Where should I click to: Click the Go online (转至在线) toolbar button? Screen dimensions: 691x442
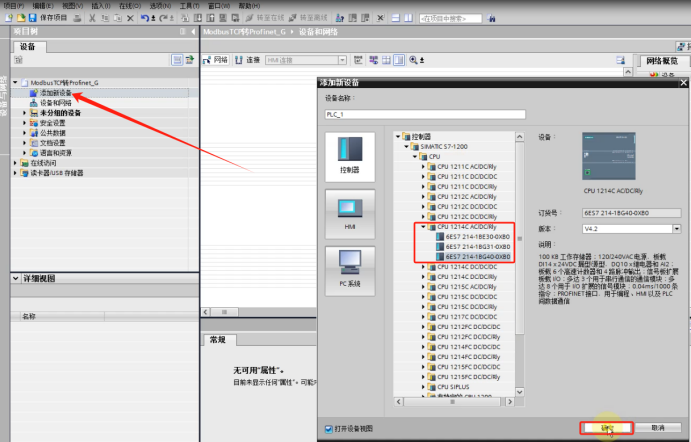tap(264, 18)
